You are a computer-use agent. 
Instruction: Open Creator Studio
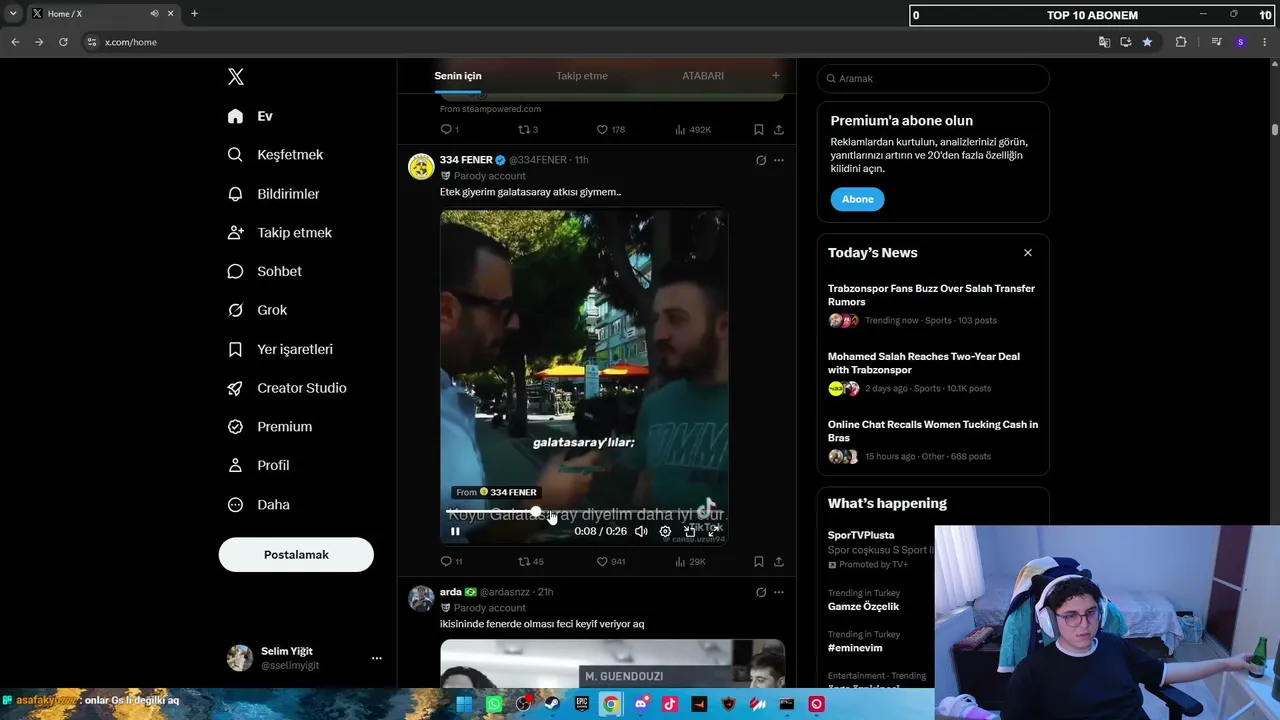(286, 388)
